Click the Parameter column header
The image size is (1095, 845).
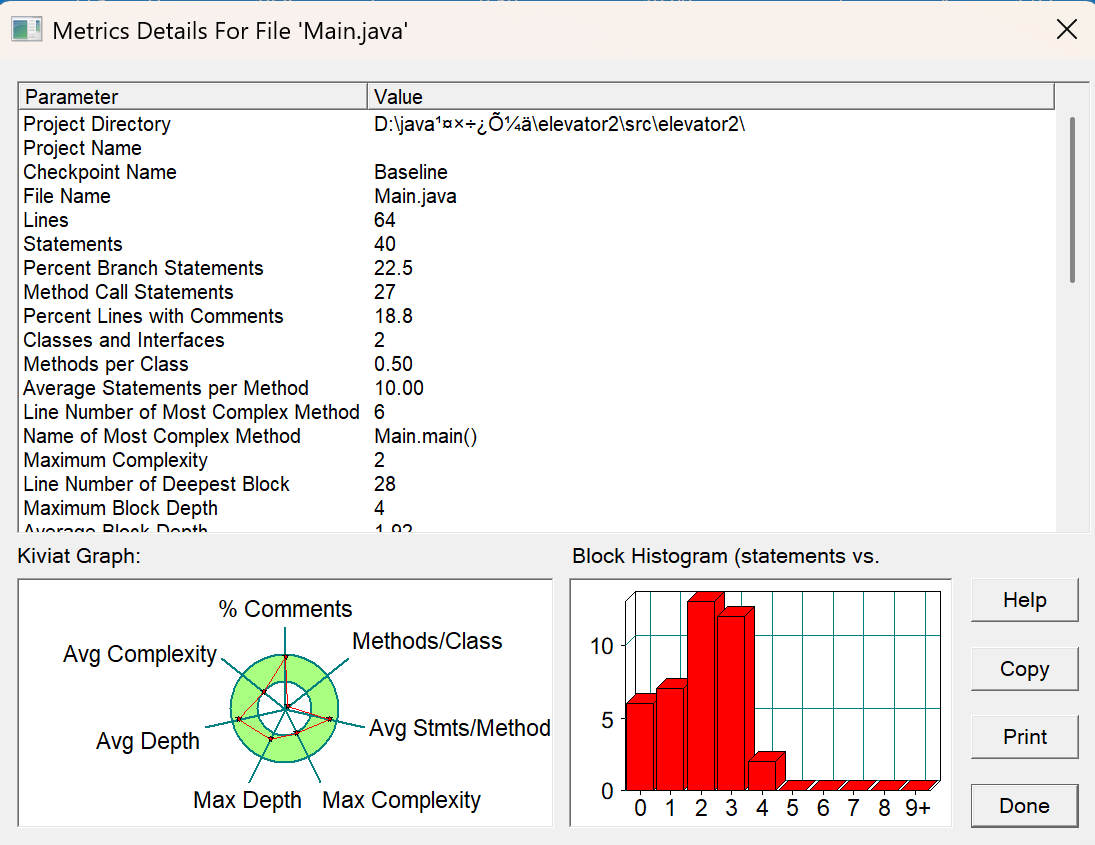[x=193, y=96]
